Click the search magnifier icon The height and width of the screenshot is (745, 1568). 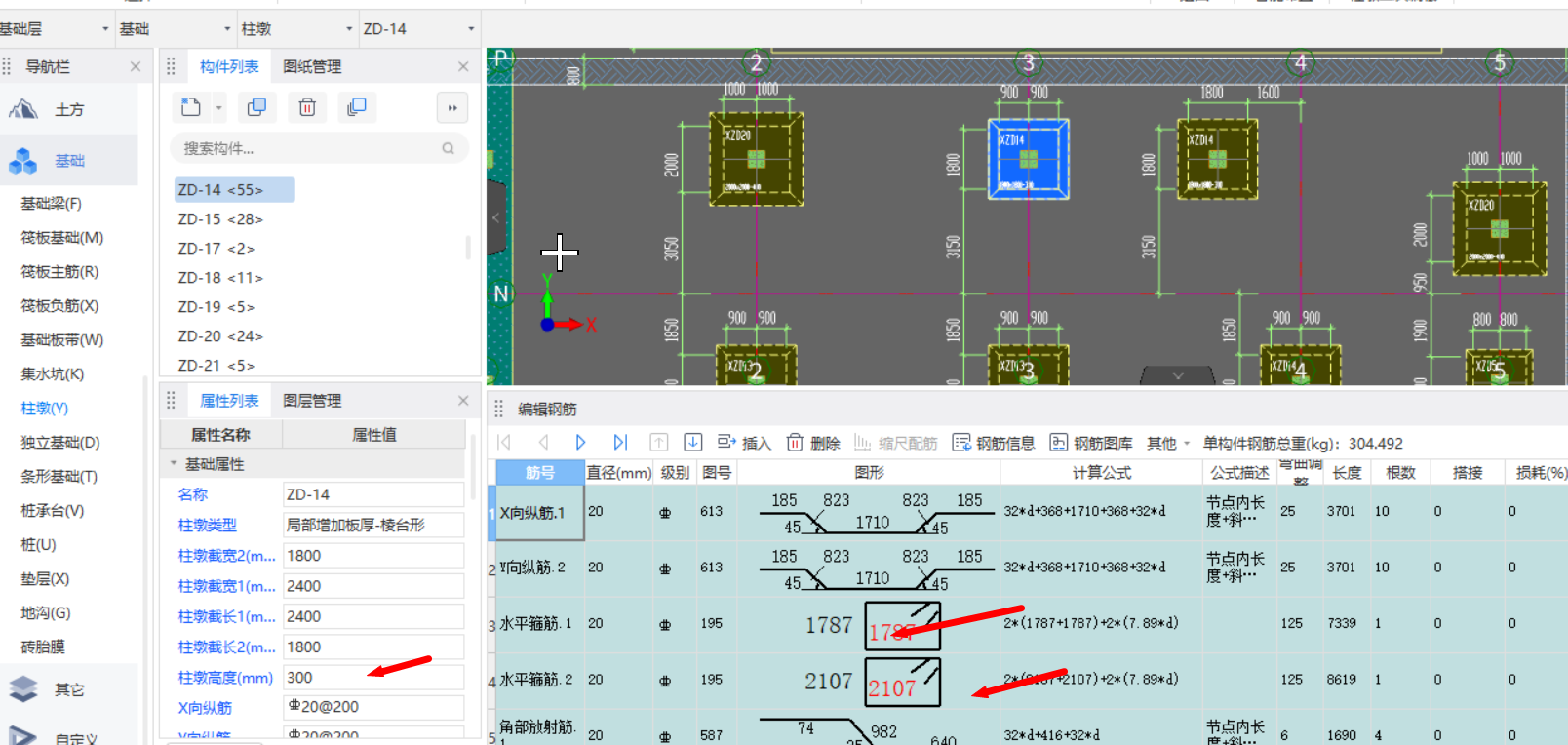(x=449, y=148)
